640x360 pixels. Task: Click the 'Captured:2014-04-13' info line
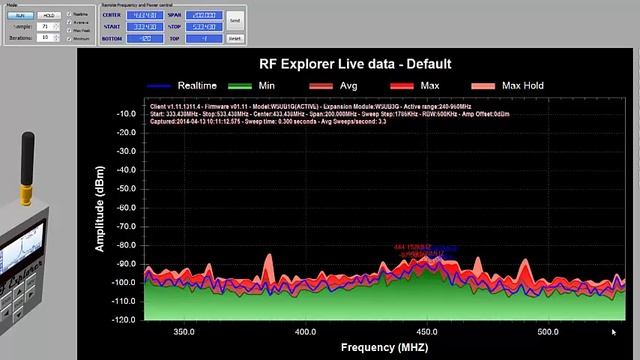pyautogui.click(x=268, y=122)
